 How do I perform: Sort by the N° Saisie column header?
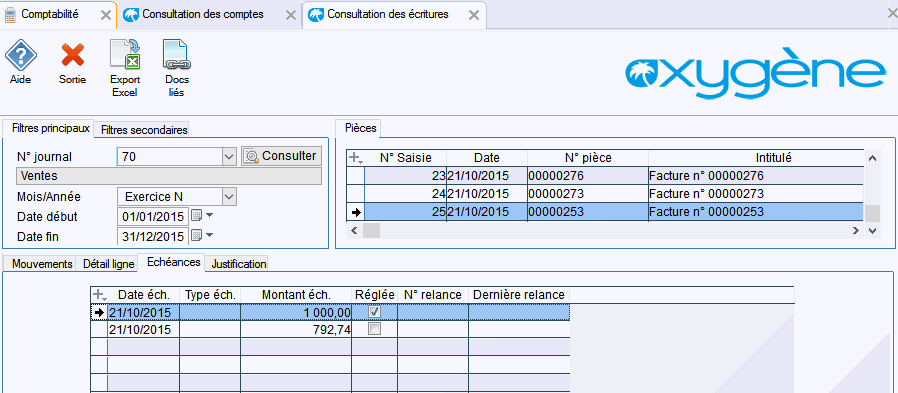[405, 158]
